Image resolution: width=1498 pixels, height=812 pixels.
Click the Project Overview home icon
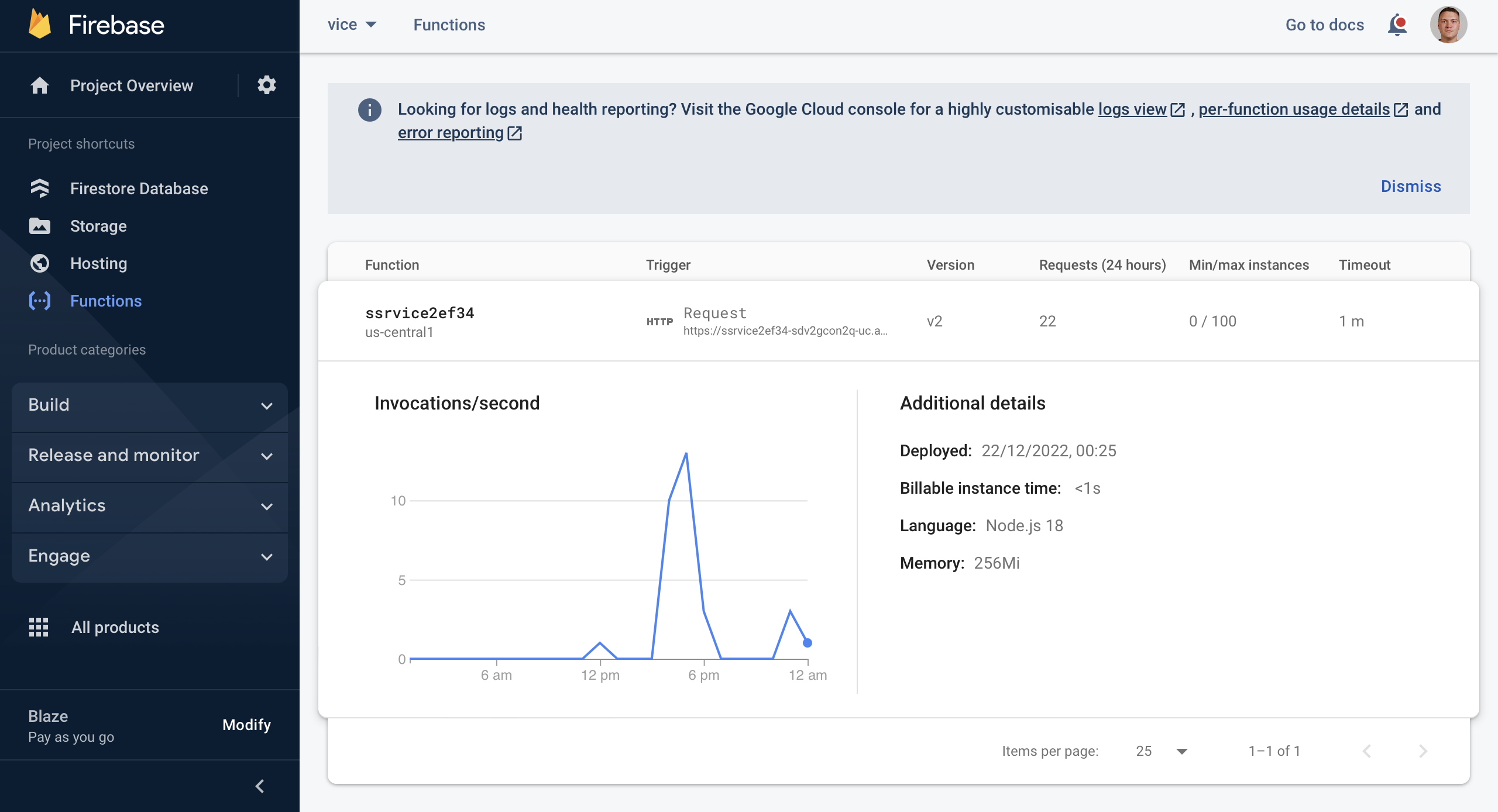[x=40, y=85]
